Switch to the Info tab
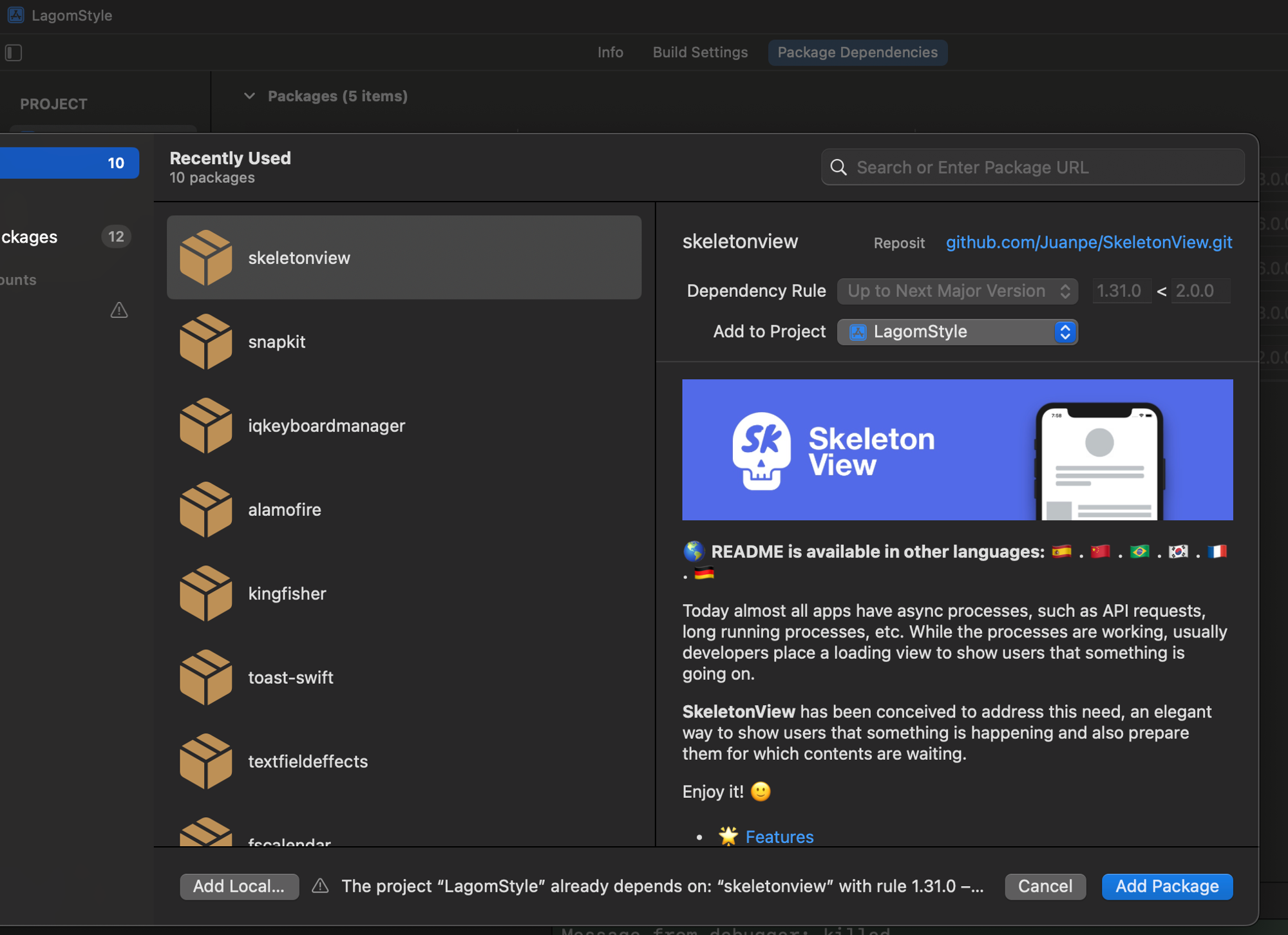 click(610, 52)
